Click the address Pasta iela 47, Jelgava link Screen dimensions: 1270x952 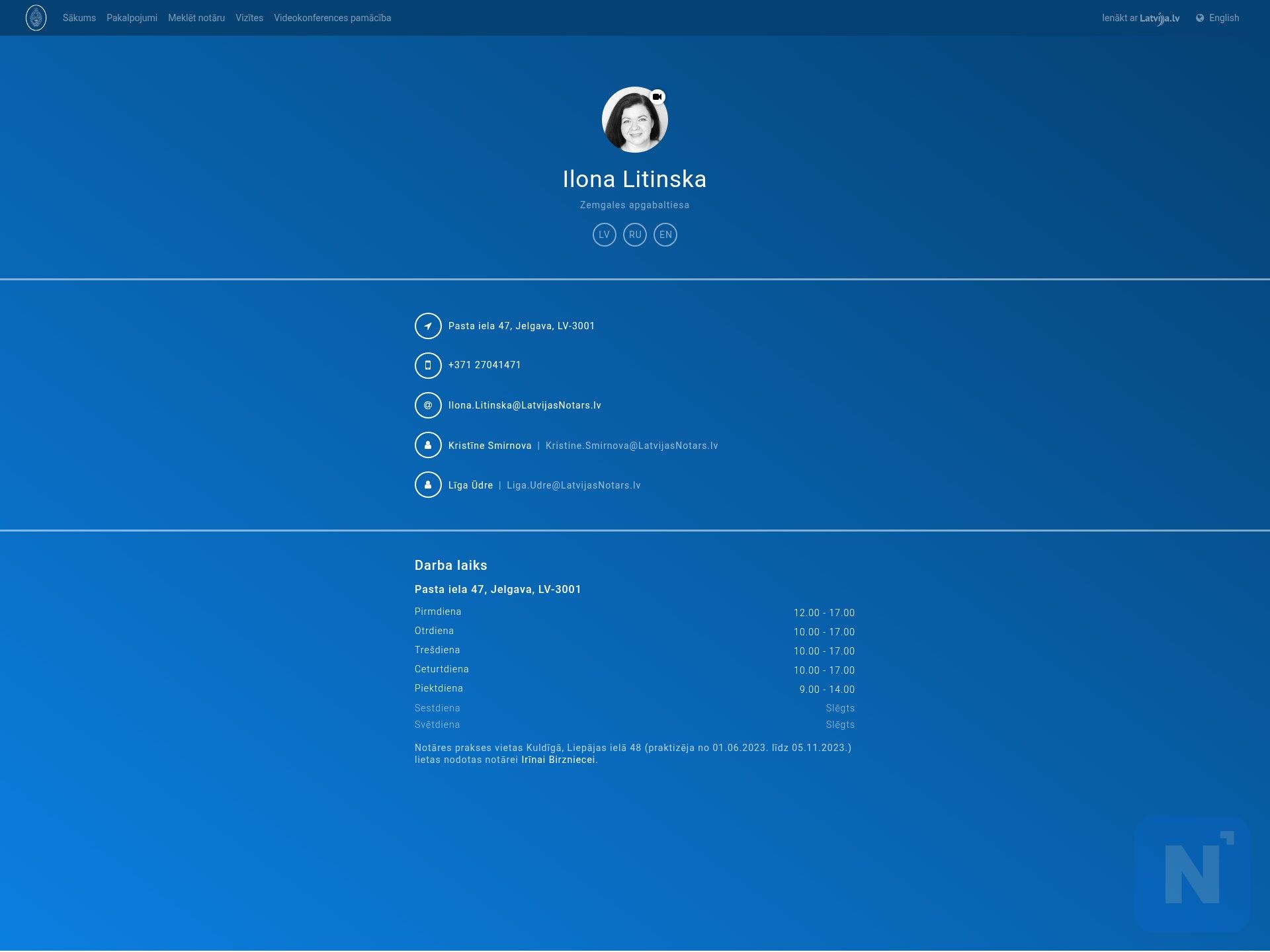tap(521, 326)
